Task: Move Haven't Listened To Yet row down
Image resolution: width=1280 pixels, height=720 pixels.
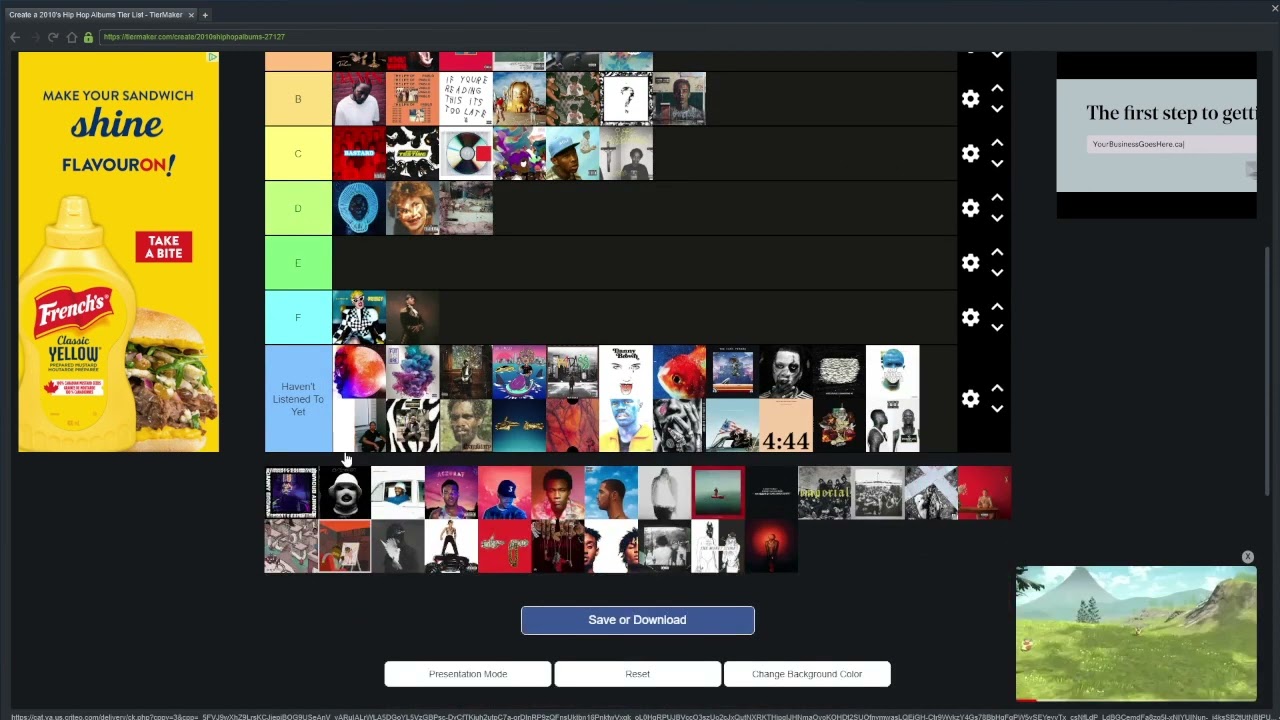Action: click(997, 409)
